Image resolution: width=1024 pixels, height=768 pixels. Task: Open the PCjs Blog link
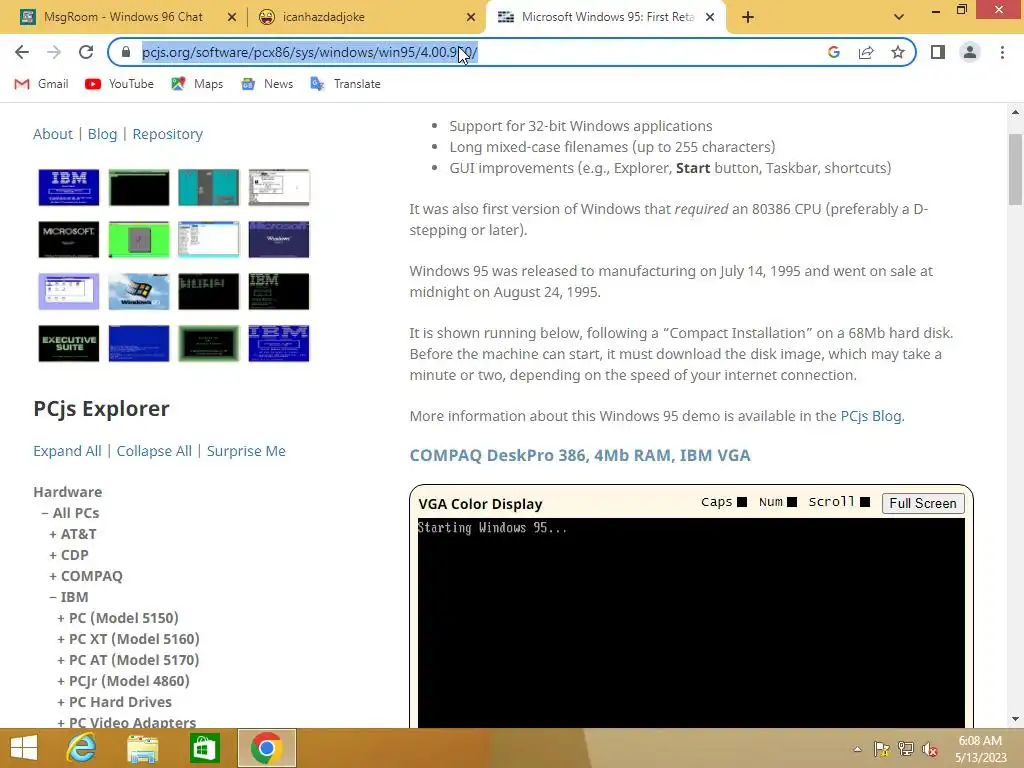871,416
